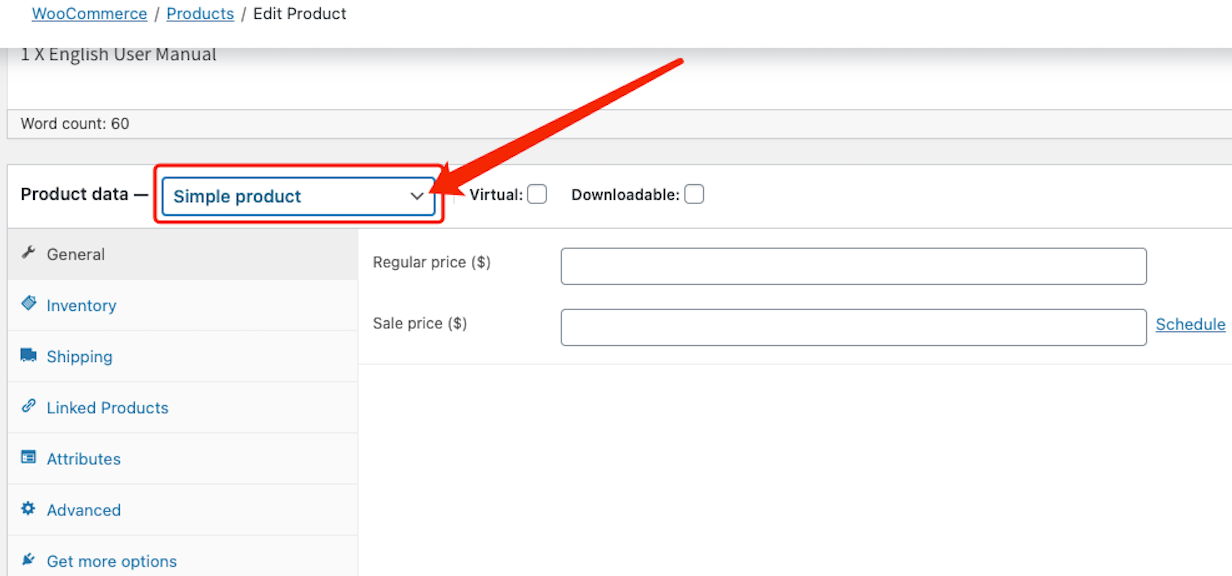Follow the Products breadcrumb link
Screen dimensions: 1232x576
(200, 14)
